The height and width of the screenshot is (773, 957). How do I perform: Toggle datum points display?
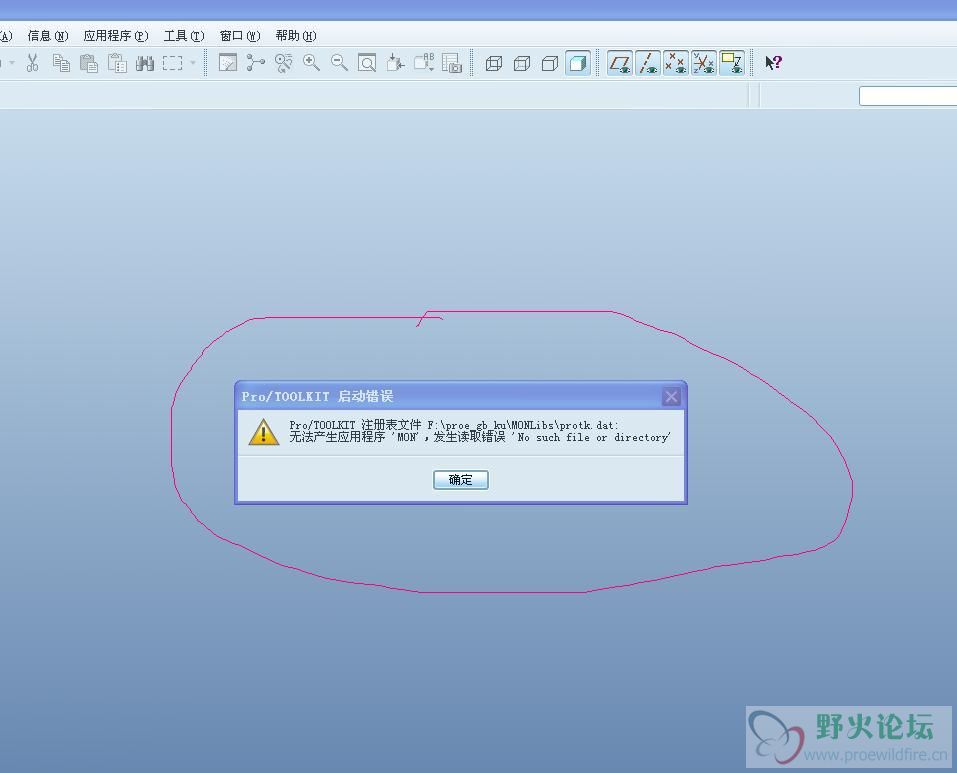[676, 63]
